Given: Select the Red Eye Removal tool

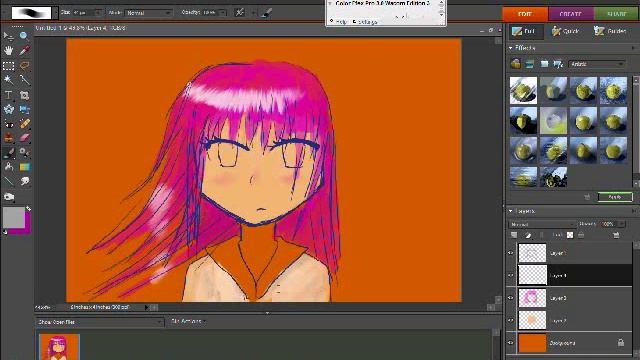Looking at the screenshot, I should [x=8, y=124].
